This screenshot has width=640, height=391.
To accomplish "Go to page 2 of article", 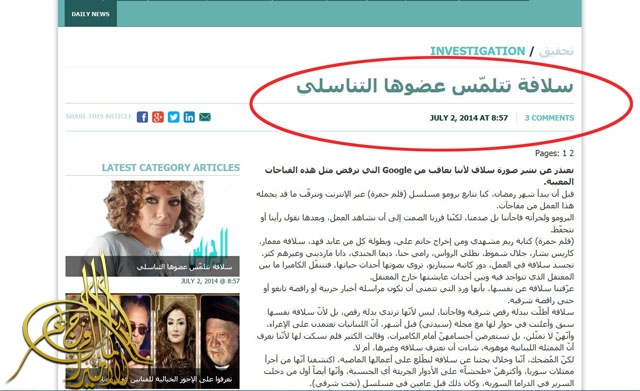I will tap(572, 153).
